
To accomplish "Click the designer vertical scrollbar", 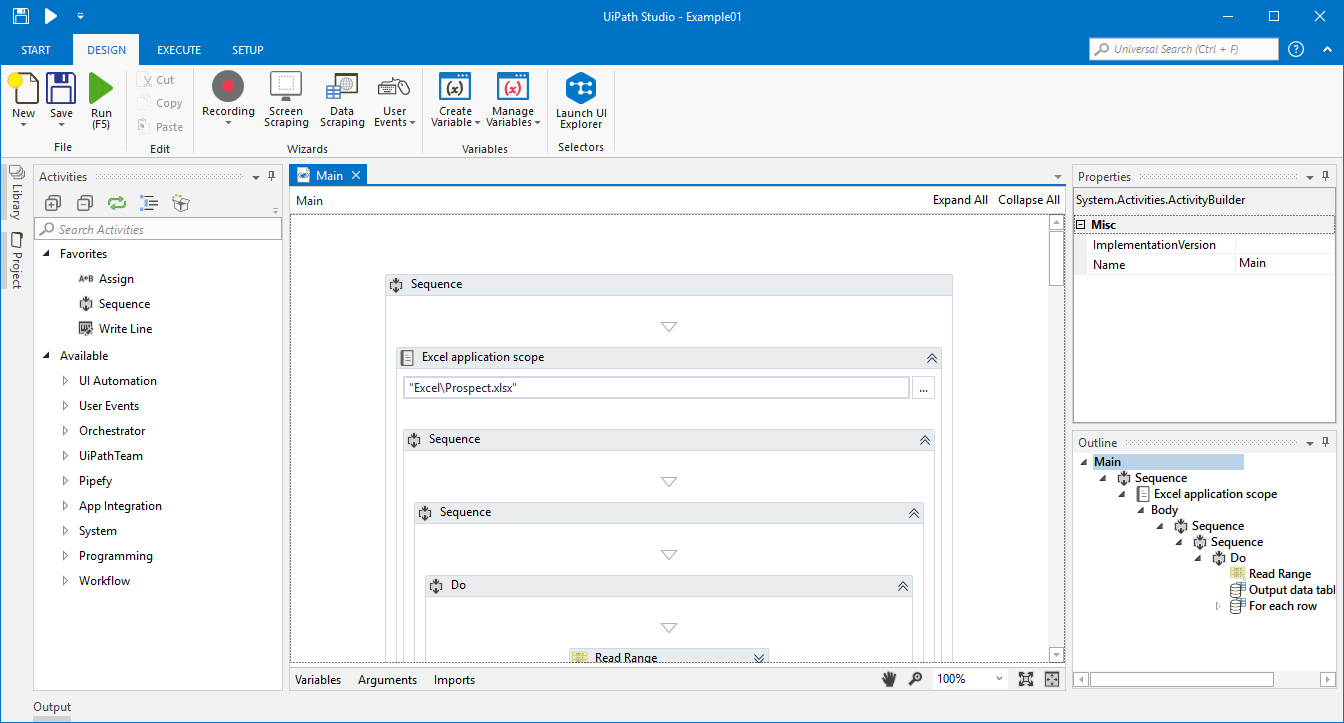I will click(1056, 440).
